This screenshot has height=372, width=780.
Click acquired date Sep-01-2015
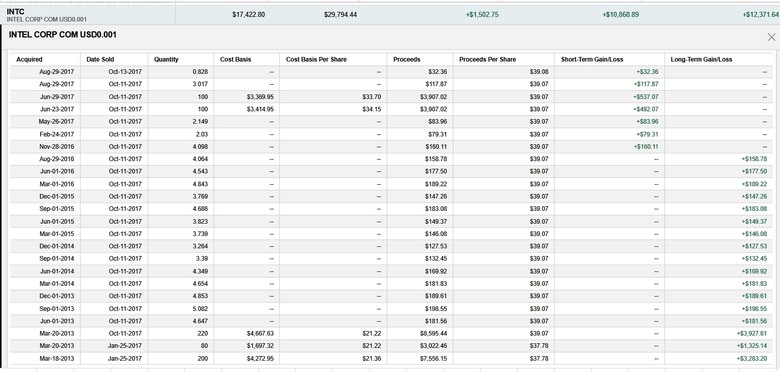coord(56,209)
